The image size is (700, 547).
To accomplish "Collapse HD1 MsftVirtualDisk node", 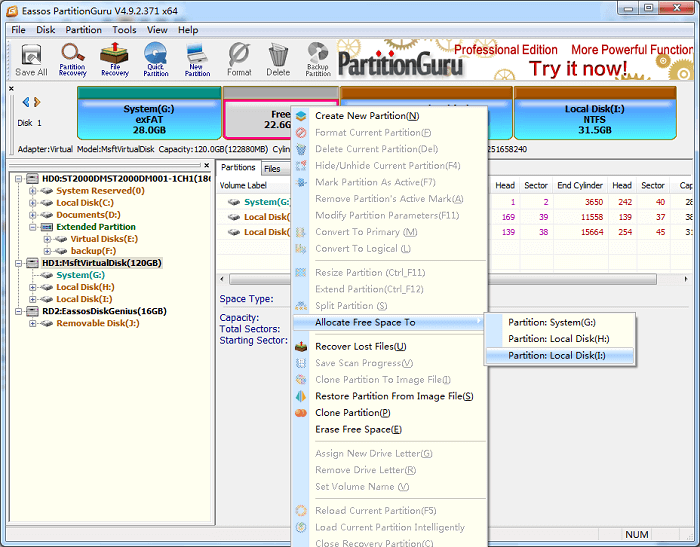I will [18, 263].
